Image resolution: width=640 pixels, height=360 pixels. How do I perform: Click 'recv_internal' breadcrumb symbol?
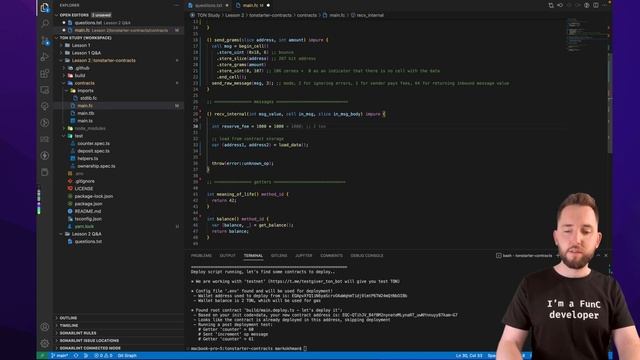click(x=370, y=15)
